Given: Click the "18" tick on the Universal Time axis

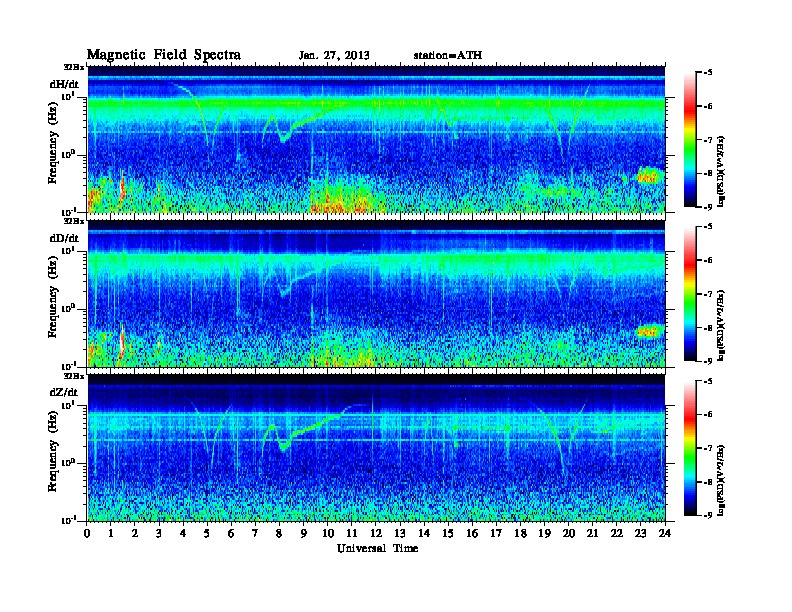Looking at the screenshot, I should tap(520, 533).
